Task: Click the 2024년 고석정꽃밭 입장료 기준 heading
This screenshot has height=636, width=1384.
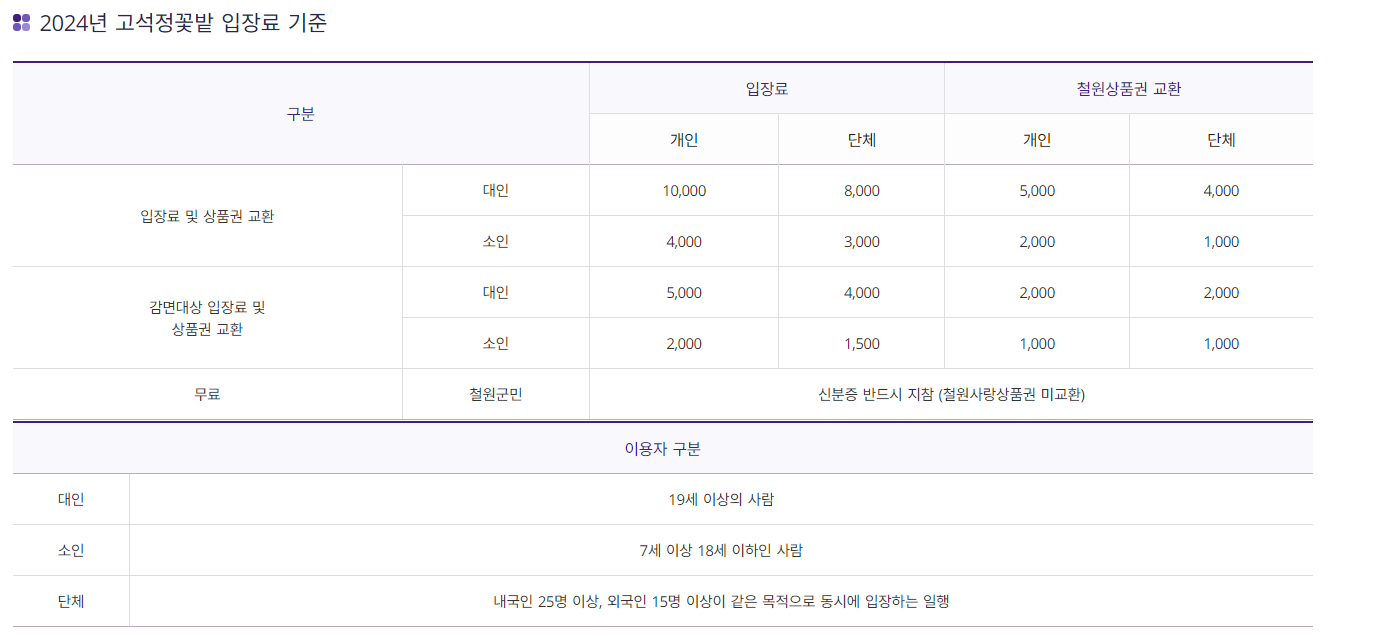Action: pyautogui.click(x=183, y=23)
